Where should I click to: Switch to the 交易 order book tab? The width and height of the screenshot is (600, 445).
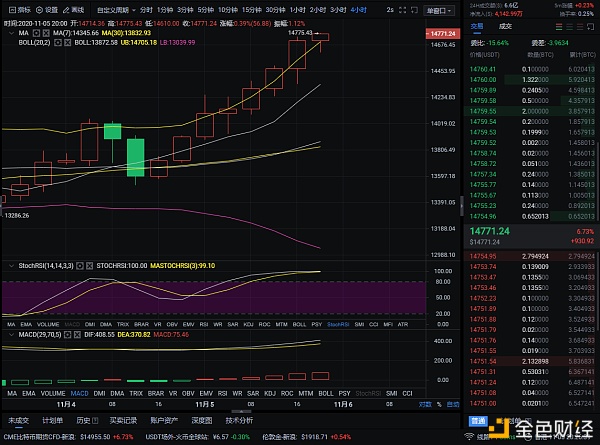pyautogui.click(x=477, y=26)
